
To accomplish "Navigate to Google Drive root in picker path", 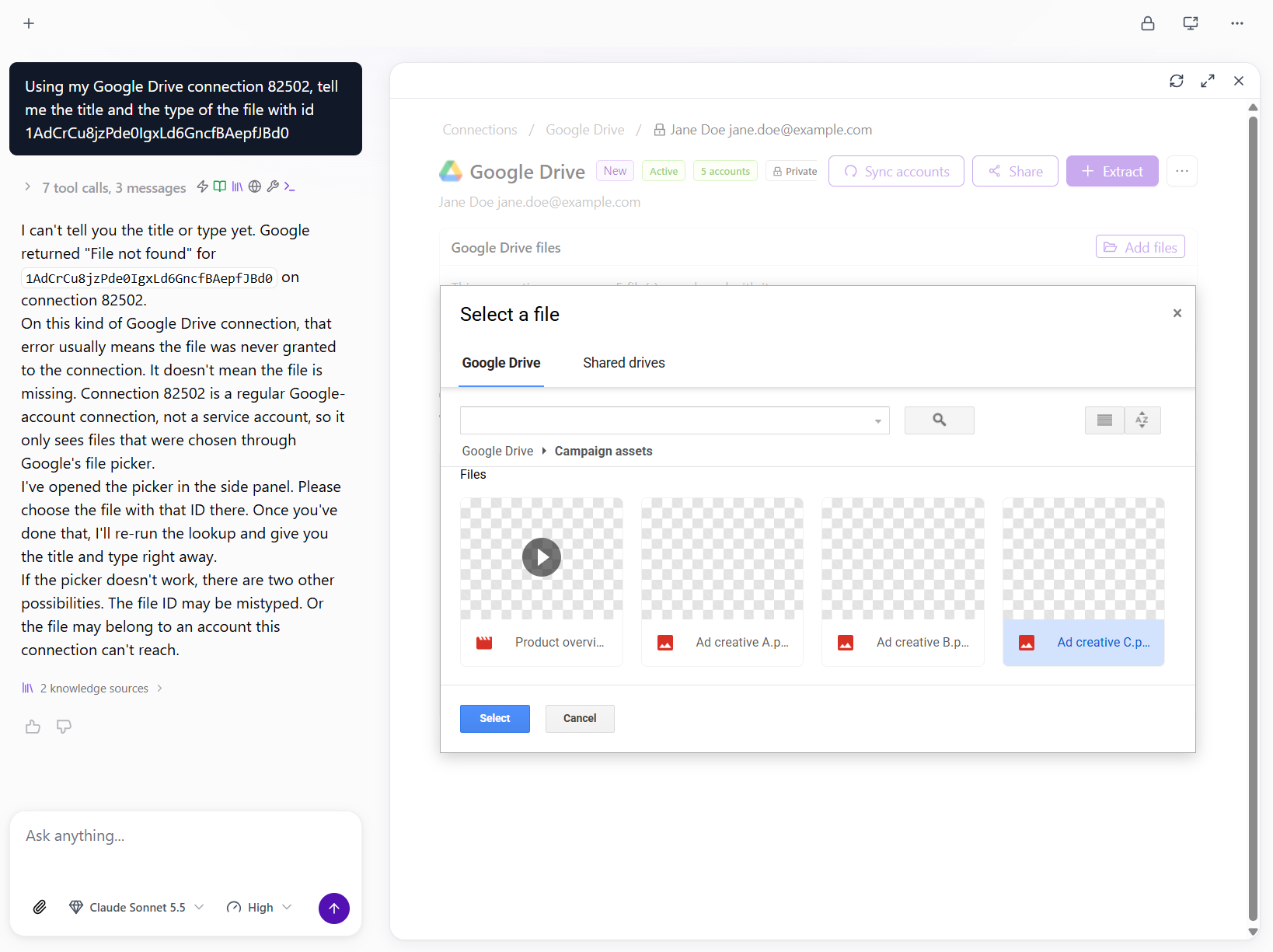I will tap(497, 452).
